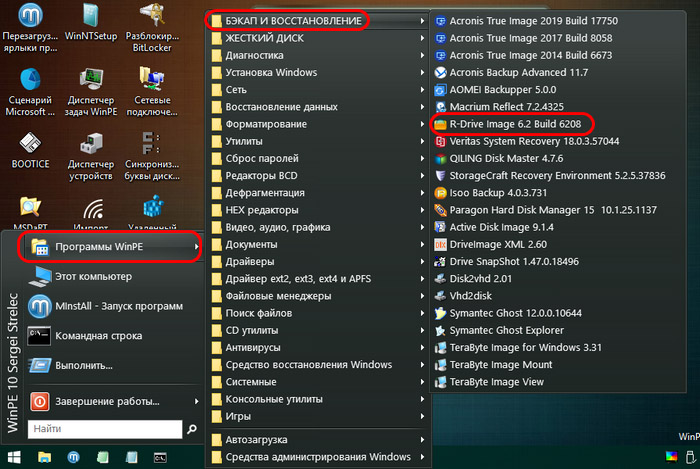
Task: Open Диспетчер устройств desktop icon
Action: [x=91, y=157]
